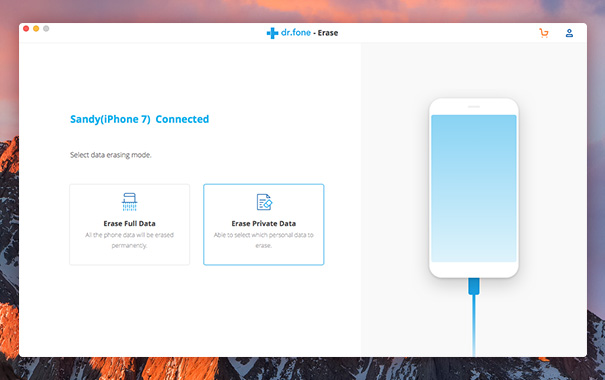Click the 'Select data erasing mode' label
The width and height of the screenshot is (605, 380).
point(111,155)
